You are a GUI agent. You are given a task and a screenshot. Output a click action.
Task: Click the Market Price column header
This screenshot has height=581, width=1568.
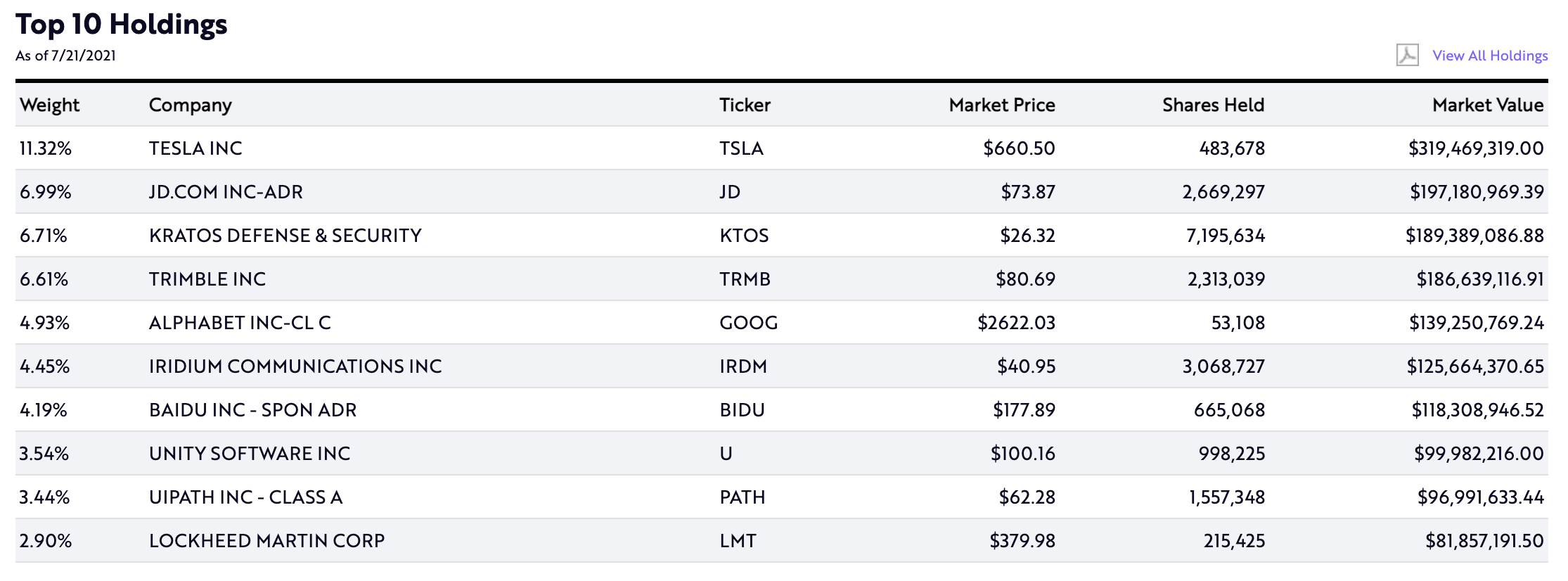[x=1001, y=105]
